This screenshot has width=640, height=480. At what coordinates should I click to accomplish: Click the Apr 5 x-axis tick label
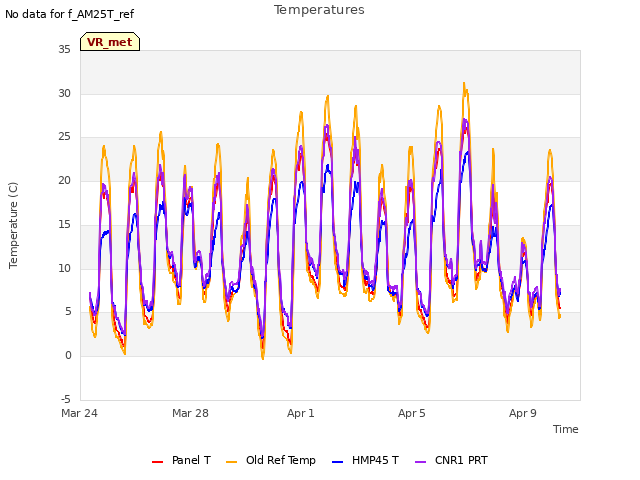point(412,413)
